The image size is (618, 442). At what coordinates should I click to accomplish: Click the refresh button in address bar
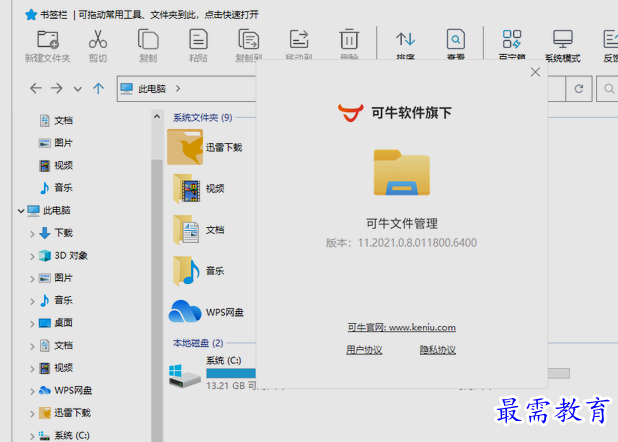579,89
